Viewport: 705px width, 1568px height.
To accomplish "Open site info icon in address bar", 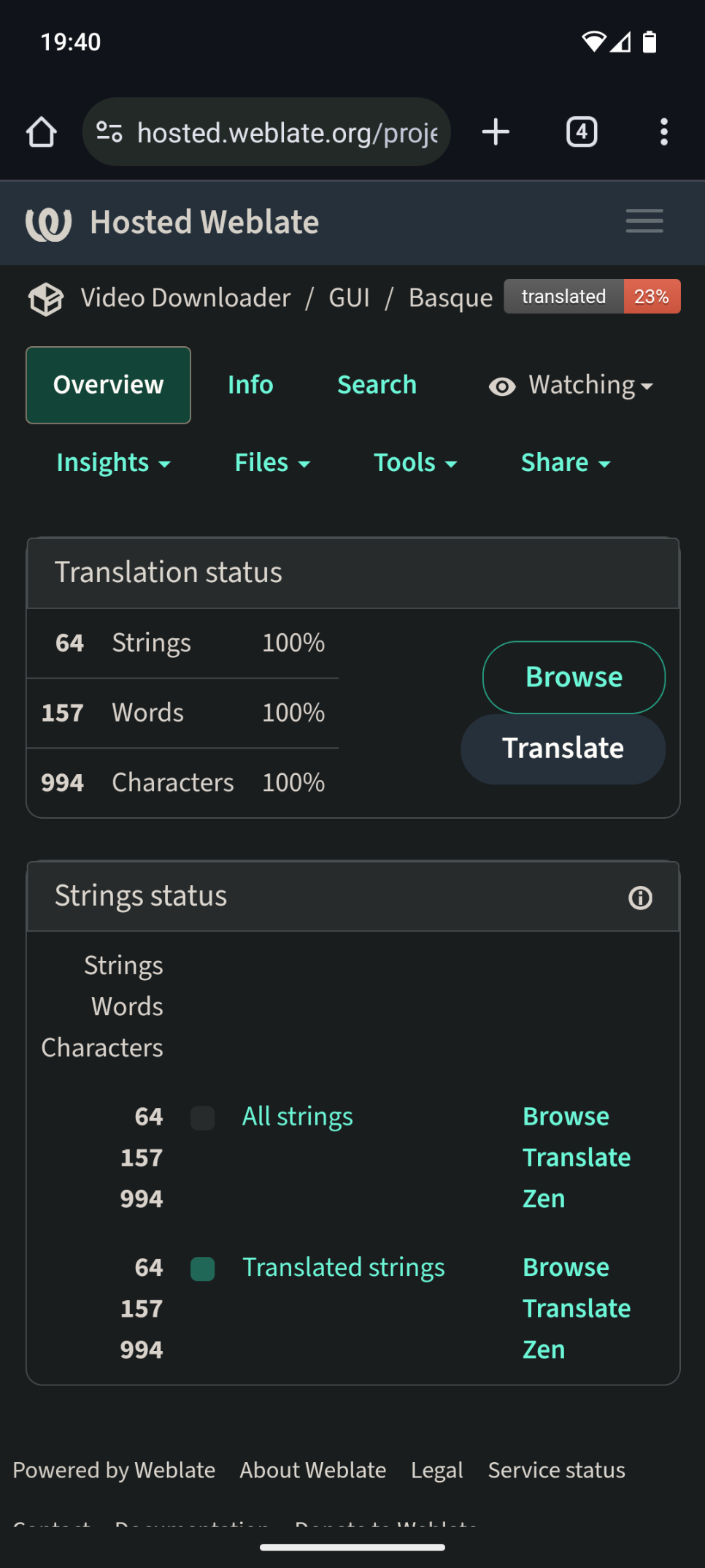I will pyautogui.click(x=109, y=132).
